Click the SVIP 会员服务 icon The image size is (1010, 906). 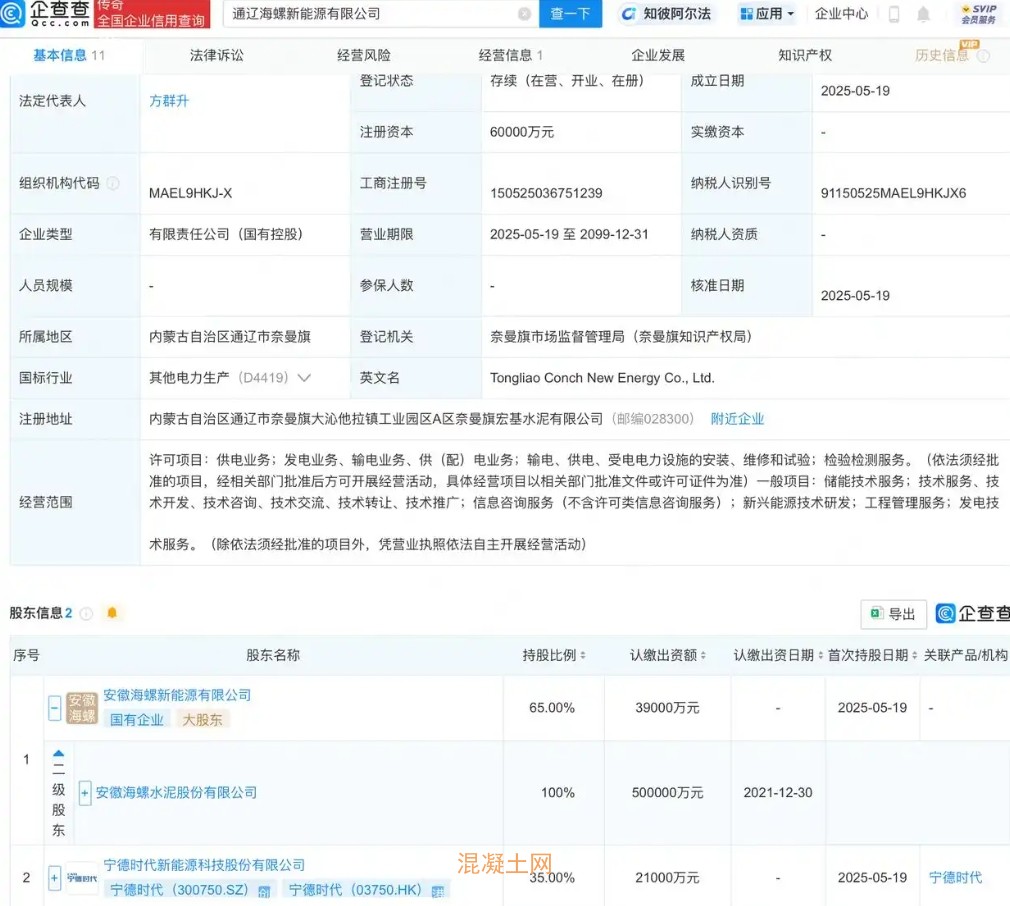pos(978,14)
